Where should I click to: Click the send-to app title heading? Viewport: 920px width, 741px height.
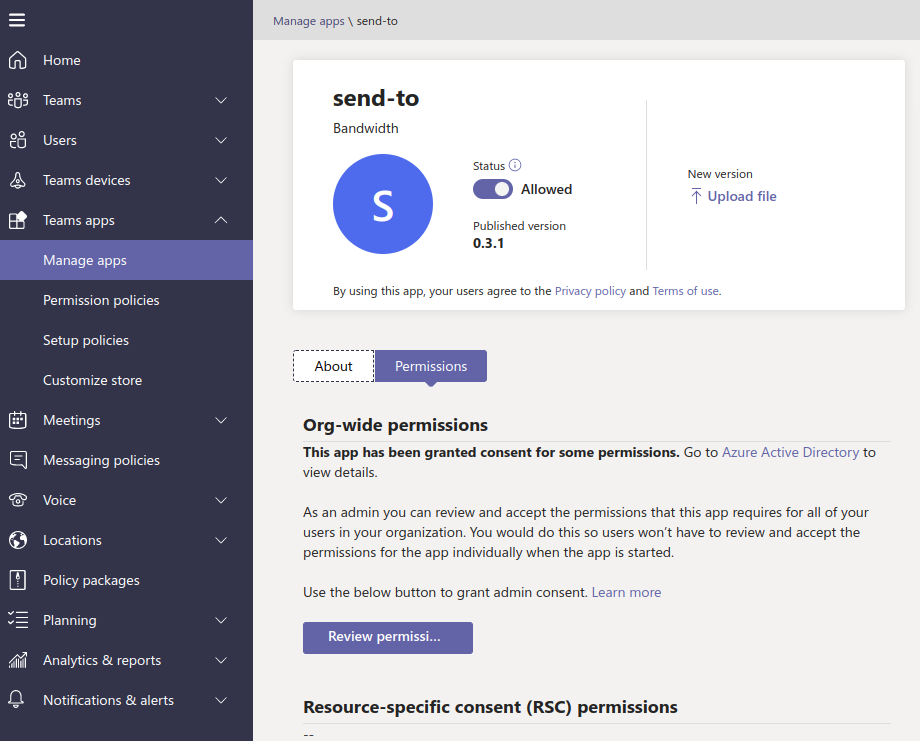tap(376, 98)
